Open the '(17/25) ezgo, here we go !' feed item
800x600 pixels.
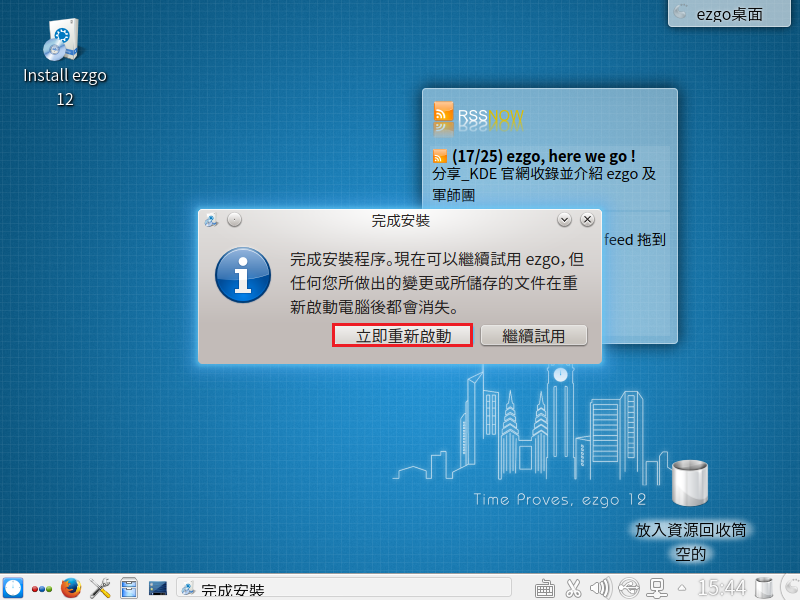click(x=543, y=156)
